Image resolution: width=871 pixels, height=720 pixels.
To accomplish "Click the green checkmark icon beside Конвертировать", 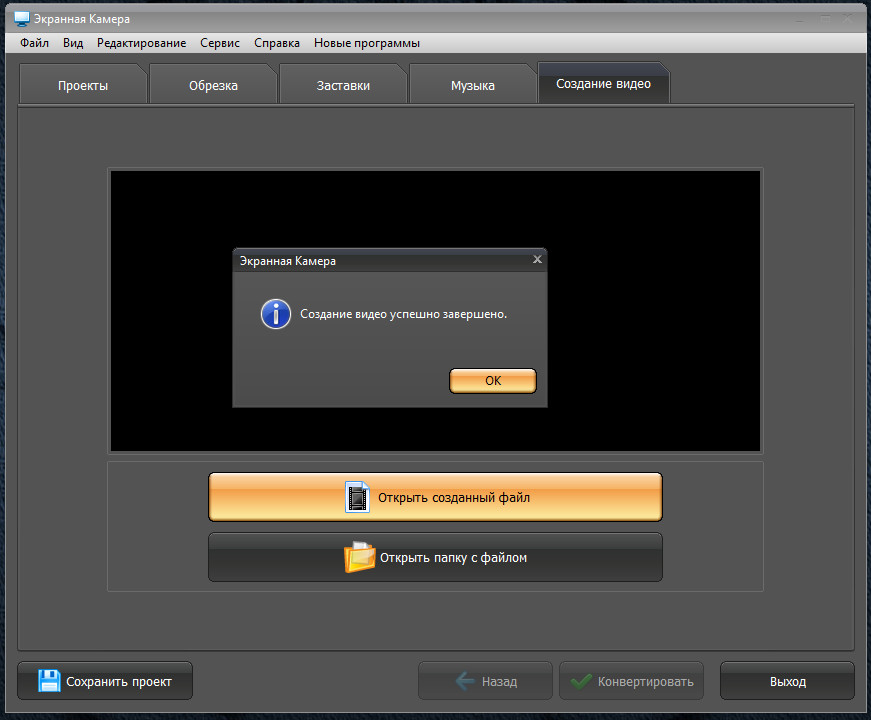I will [580, 681].
